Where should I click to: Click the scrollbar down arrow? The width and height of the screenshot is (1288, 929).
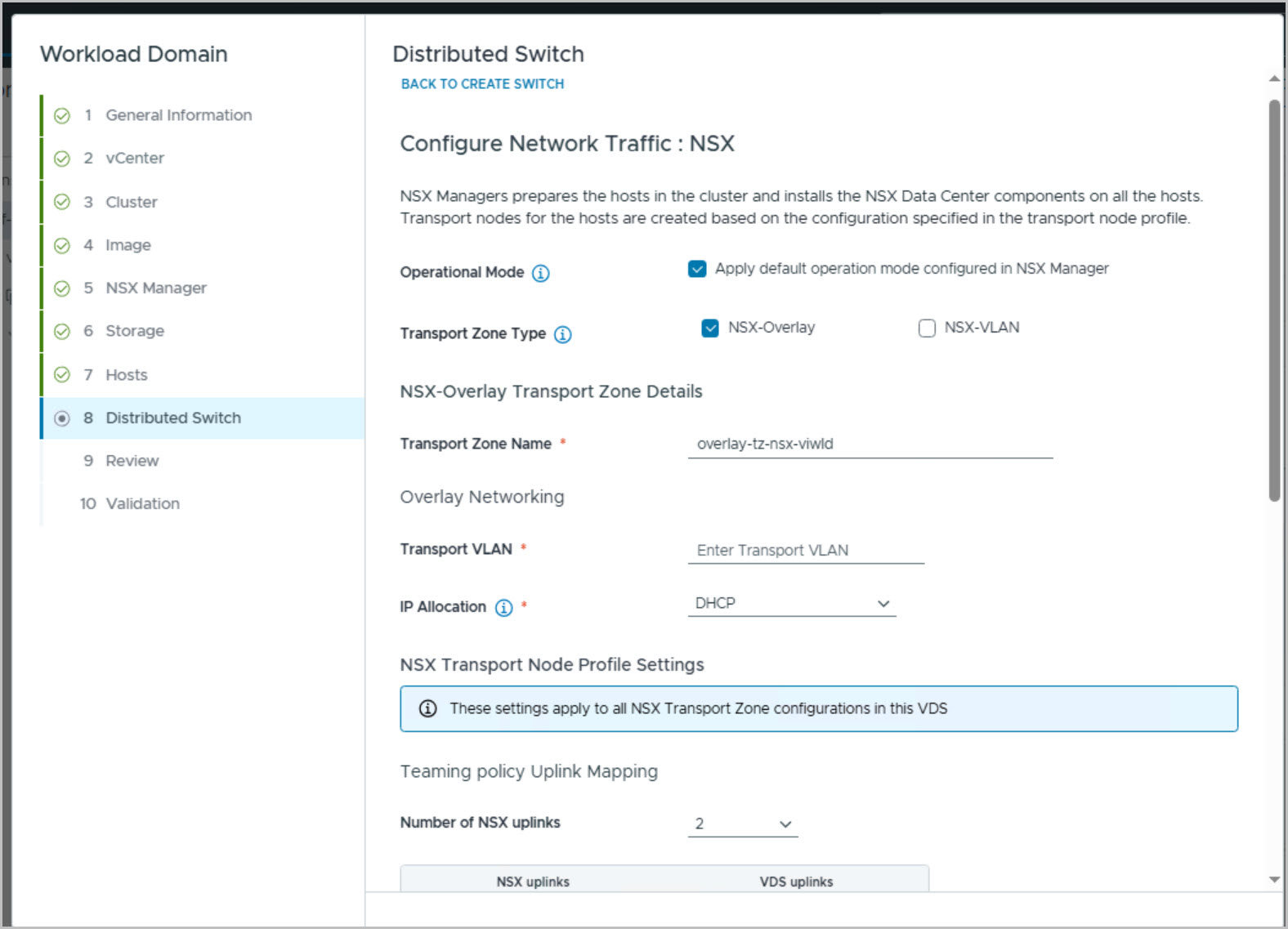[x=1274, y=880]
